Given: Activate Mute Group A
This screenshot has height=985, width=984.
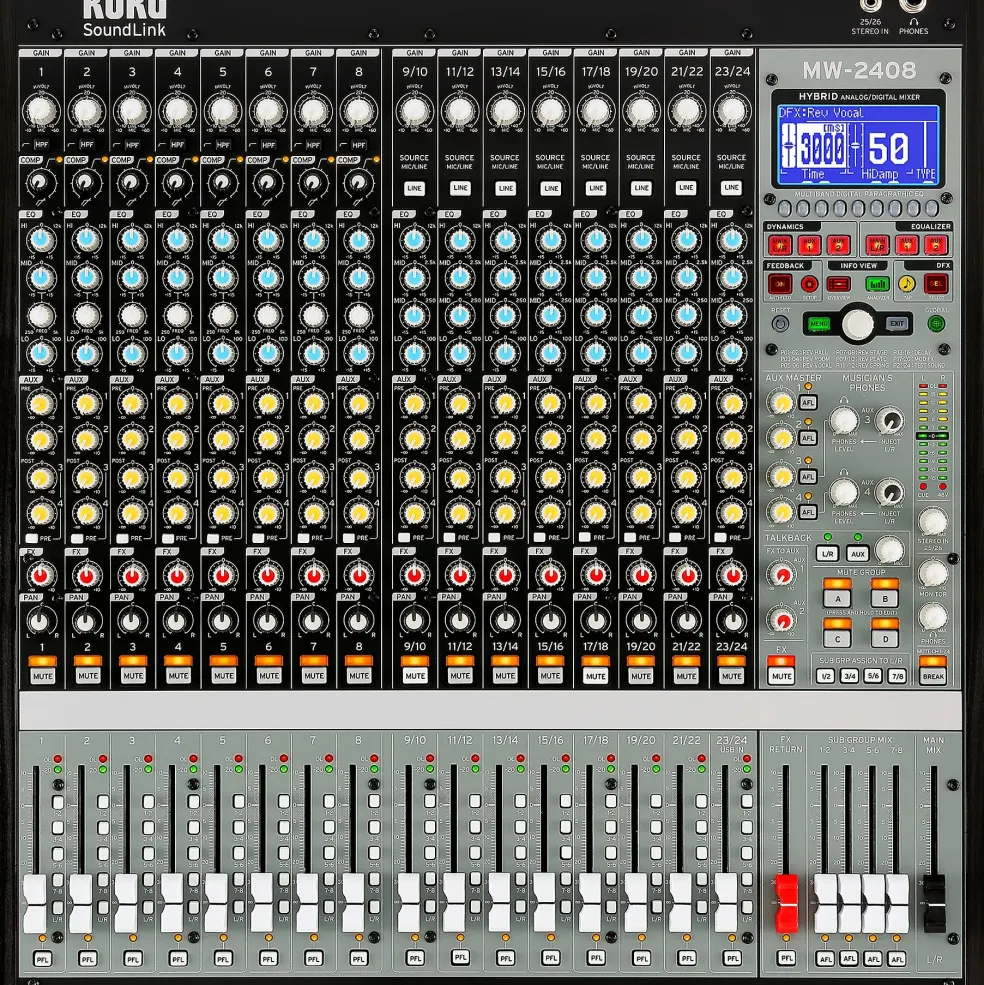Looking at the screenshot, I should 838,599.
